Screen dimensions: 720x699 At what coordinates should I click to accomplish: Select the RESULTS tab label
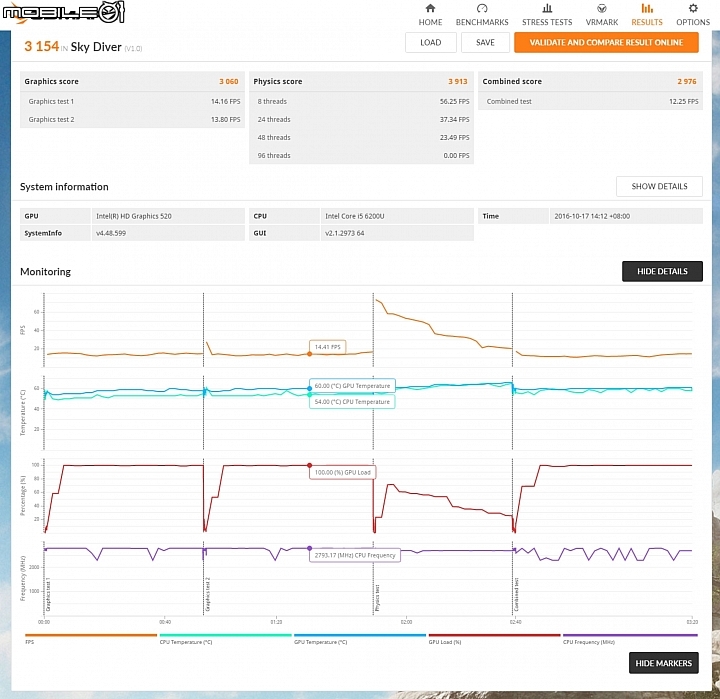click(x=647, y=22)
